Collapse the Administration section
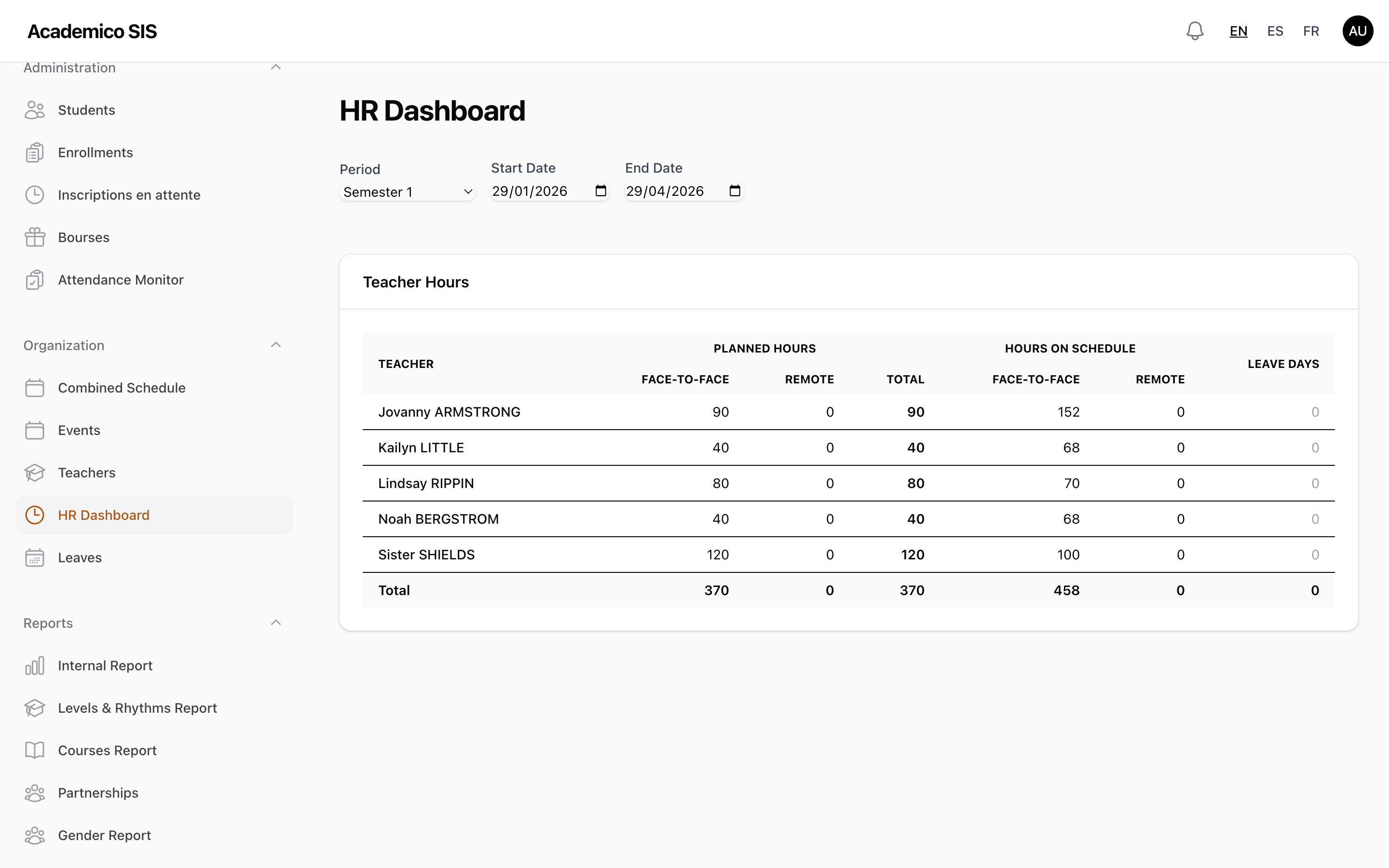Screen dimensions: 1389x868 pos(276,67)
